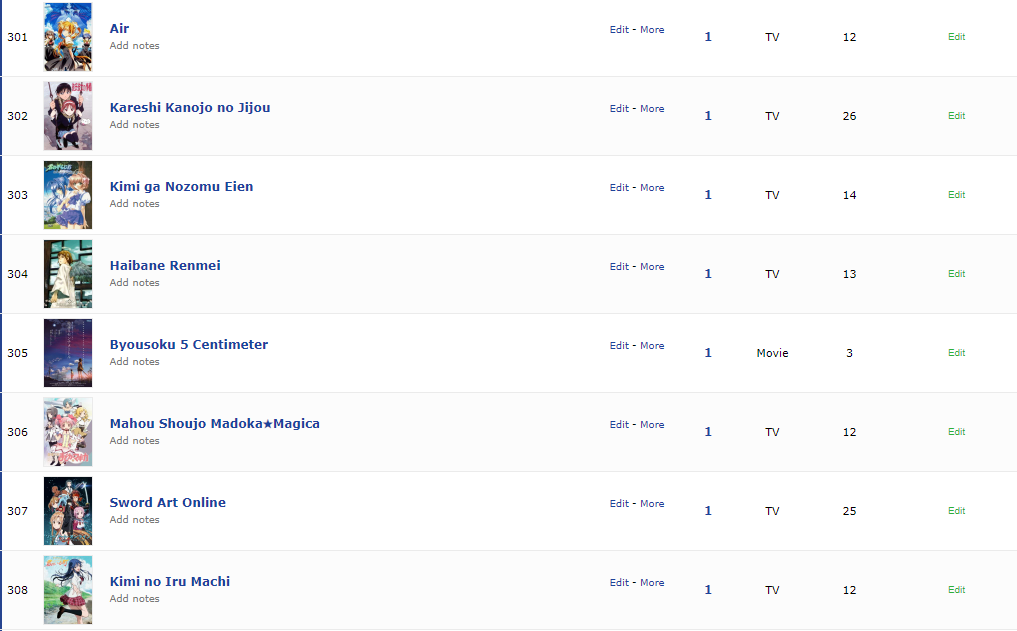
Task: Go to the Kimi no Iru Machi page
Action: (169, 582)
